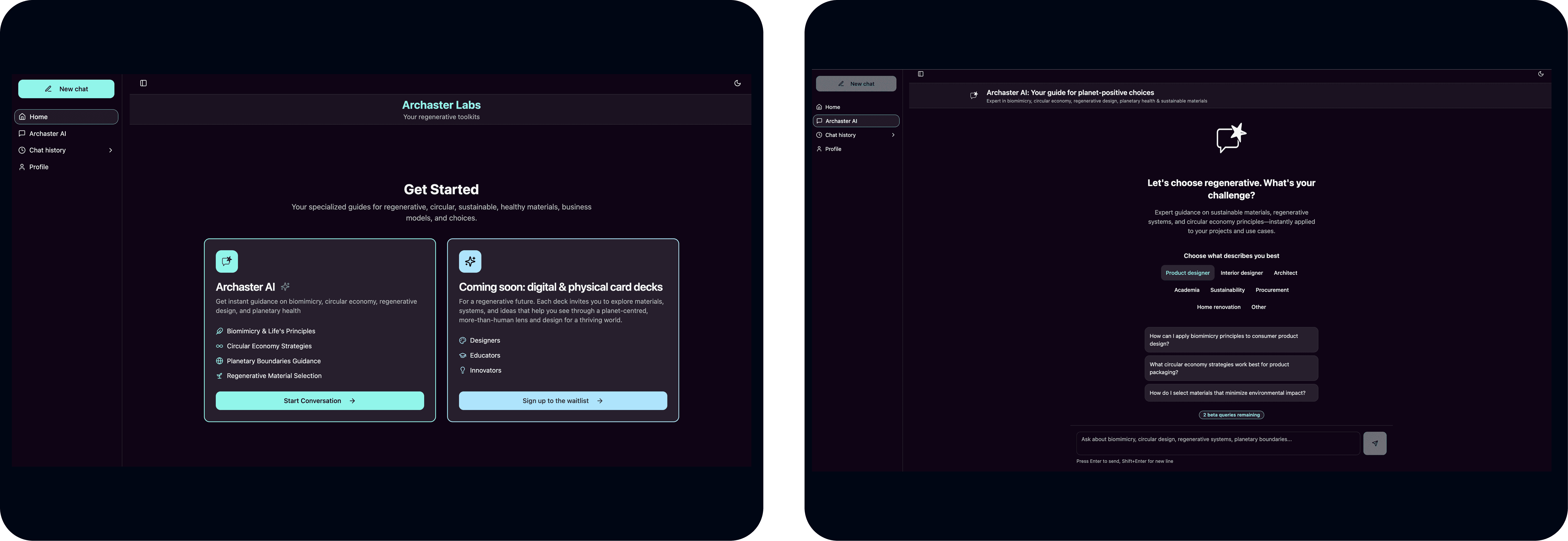Click the sparkles icon beside the Archaster AI card heading
This screenshot has width=1568, height=541.
[285, 286]
